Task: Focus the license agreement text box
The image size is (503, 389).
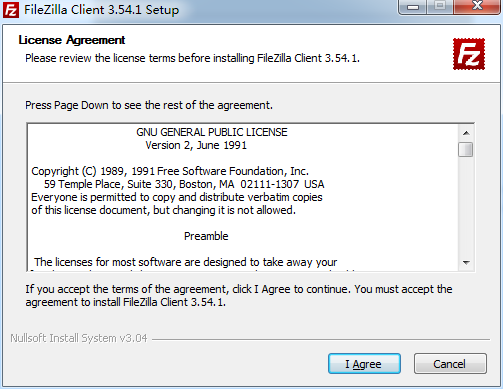Action: pyautogui.click(x=243, y=197)
